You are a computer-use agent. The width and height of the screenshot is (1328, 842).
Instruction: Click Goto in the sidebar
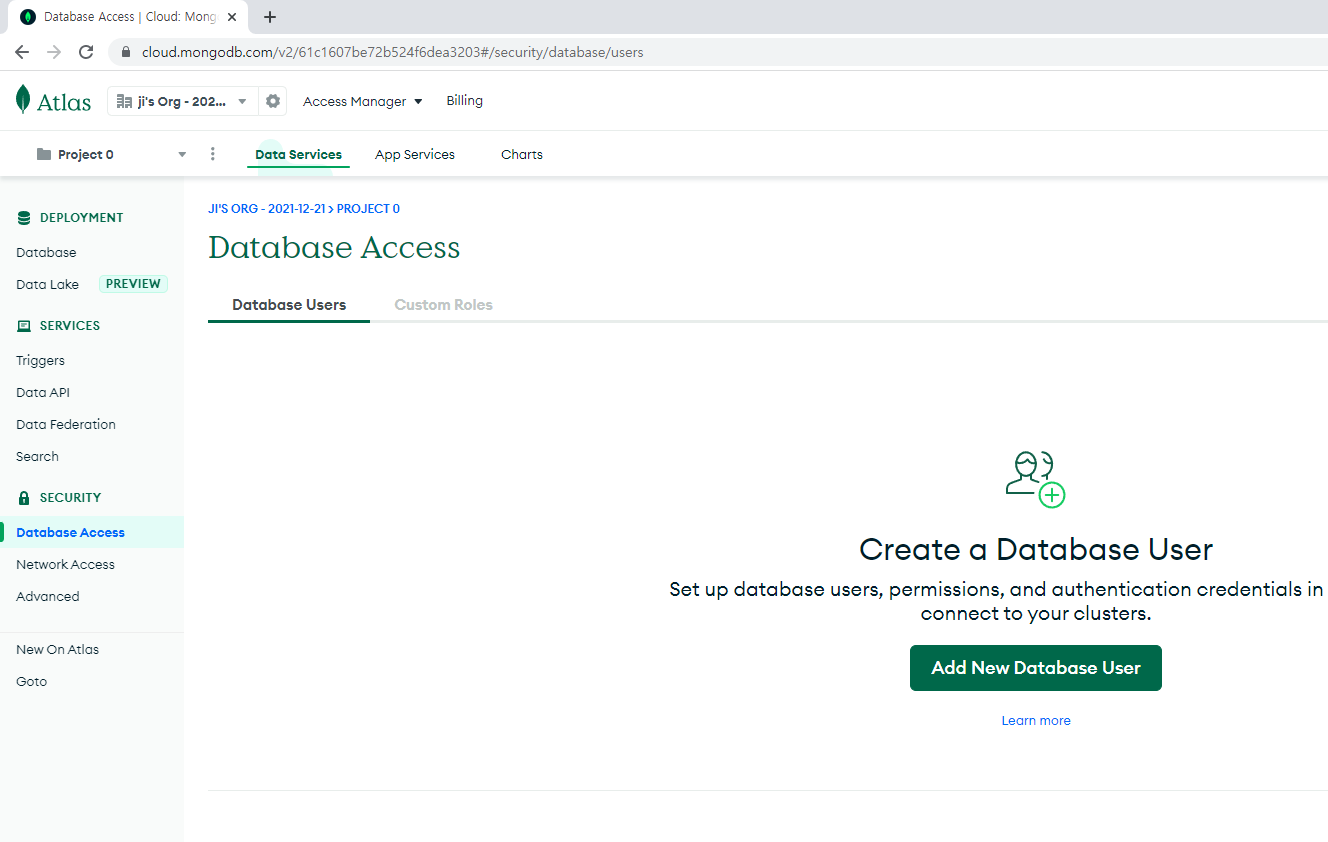(x=31, y=681)
